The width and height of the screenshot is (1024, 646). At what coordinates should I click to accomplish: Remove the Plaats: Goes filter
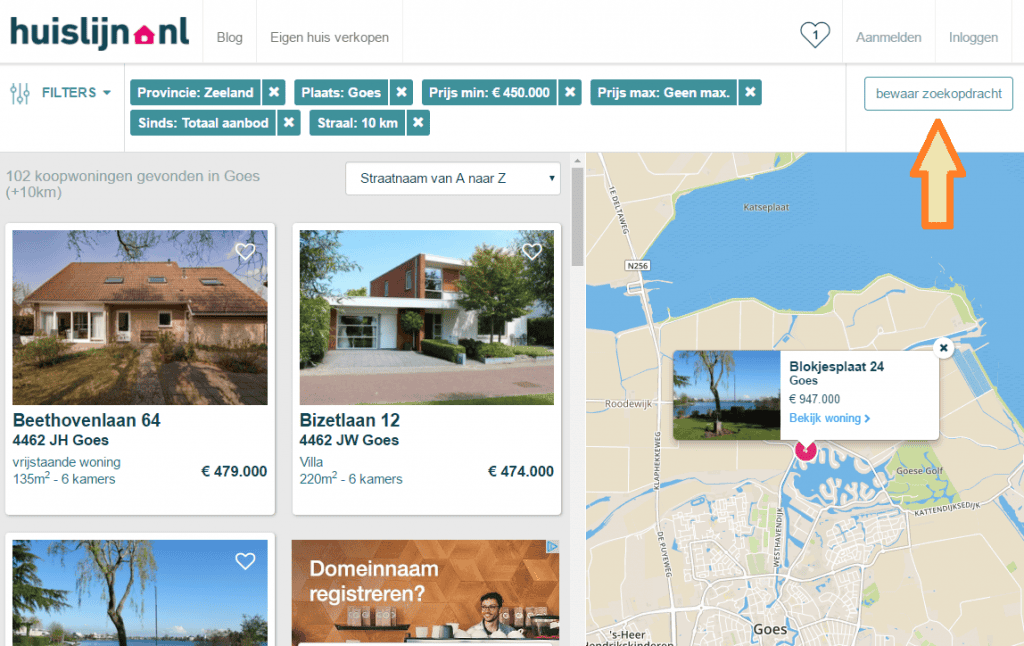click(x=402, y=92)
